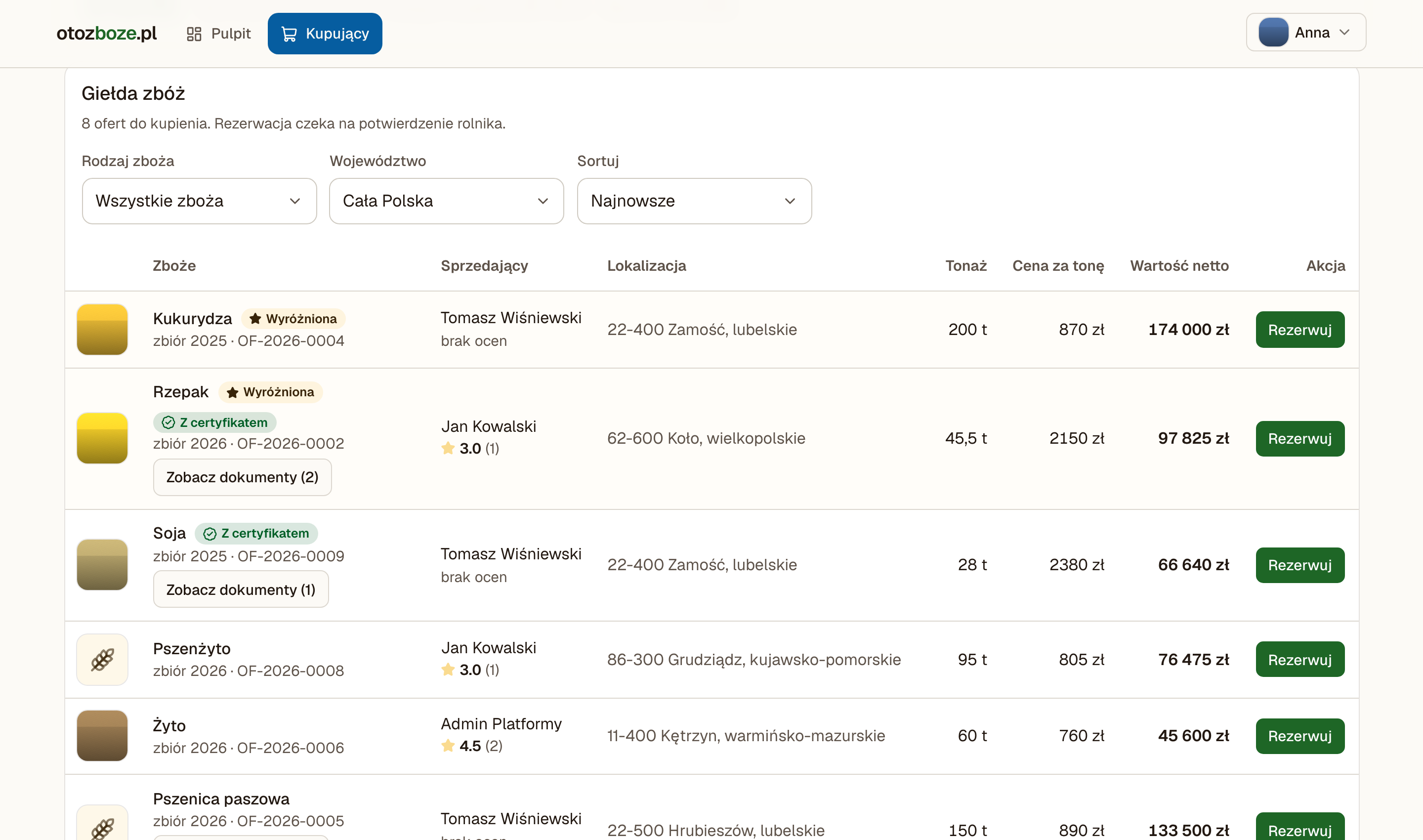Click the otozboze.pl logo
Viewport: 1423px width, 840px height.
point(106,34)
